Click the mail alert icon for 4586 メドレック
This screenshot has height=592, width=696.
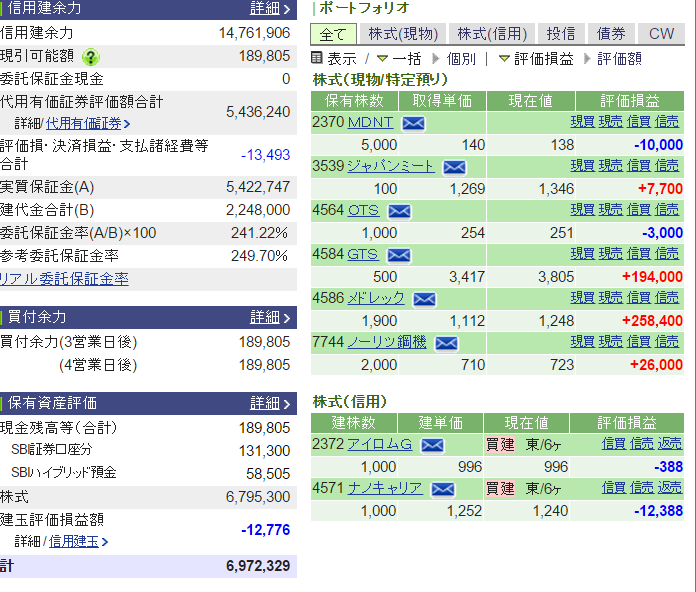click(424, 299)
